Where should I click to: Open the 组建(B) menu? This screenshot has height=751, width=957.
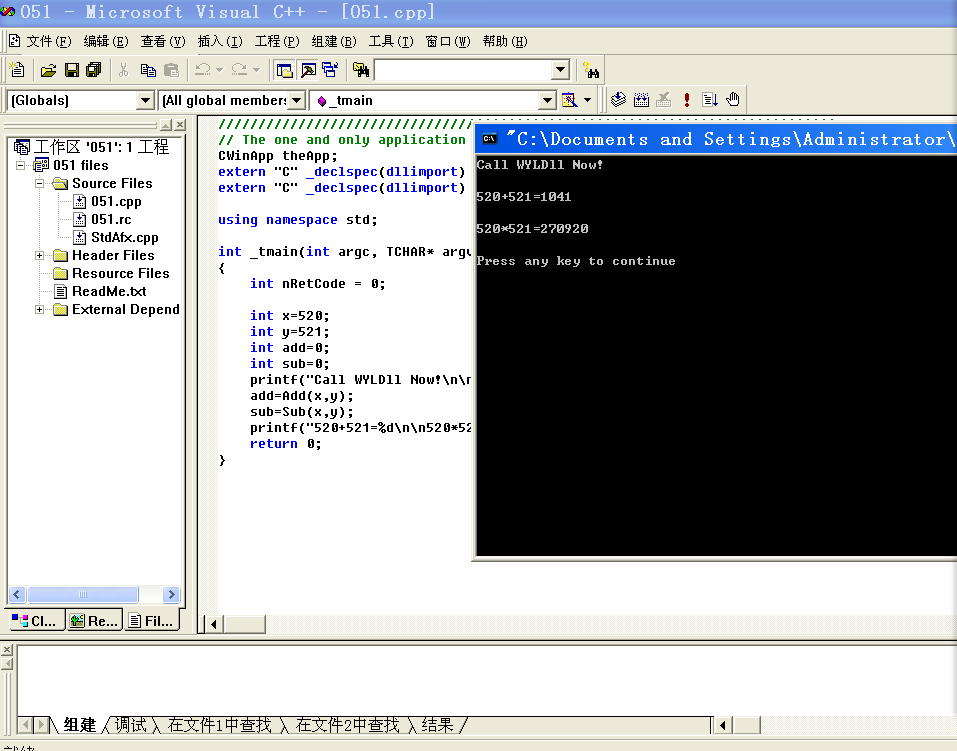tap(334, 42)
